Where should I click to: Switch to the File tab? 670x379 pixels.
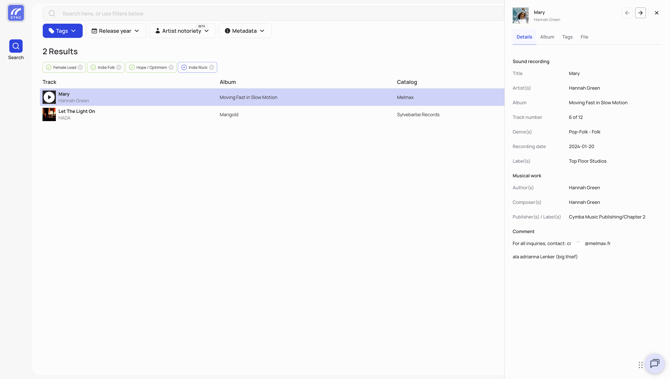(584, 37)
